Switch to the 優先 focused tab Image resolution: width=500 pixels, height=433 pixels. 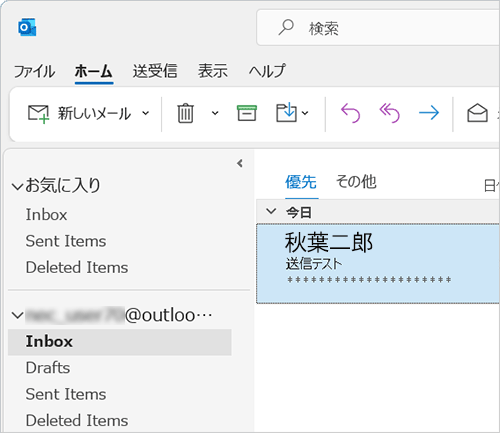click(301, 182)
